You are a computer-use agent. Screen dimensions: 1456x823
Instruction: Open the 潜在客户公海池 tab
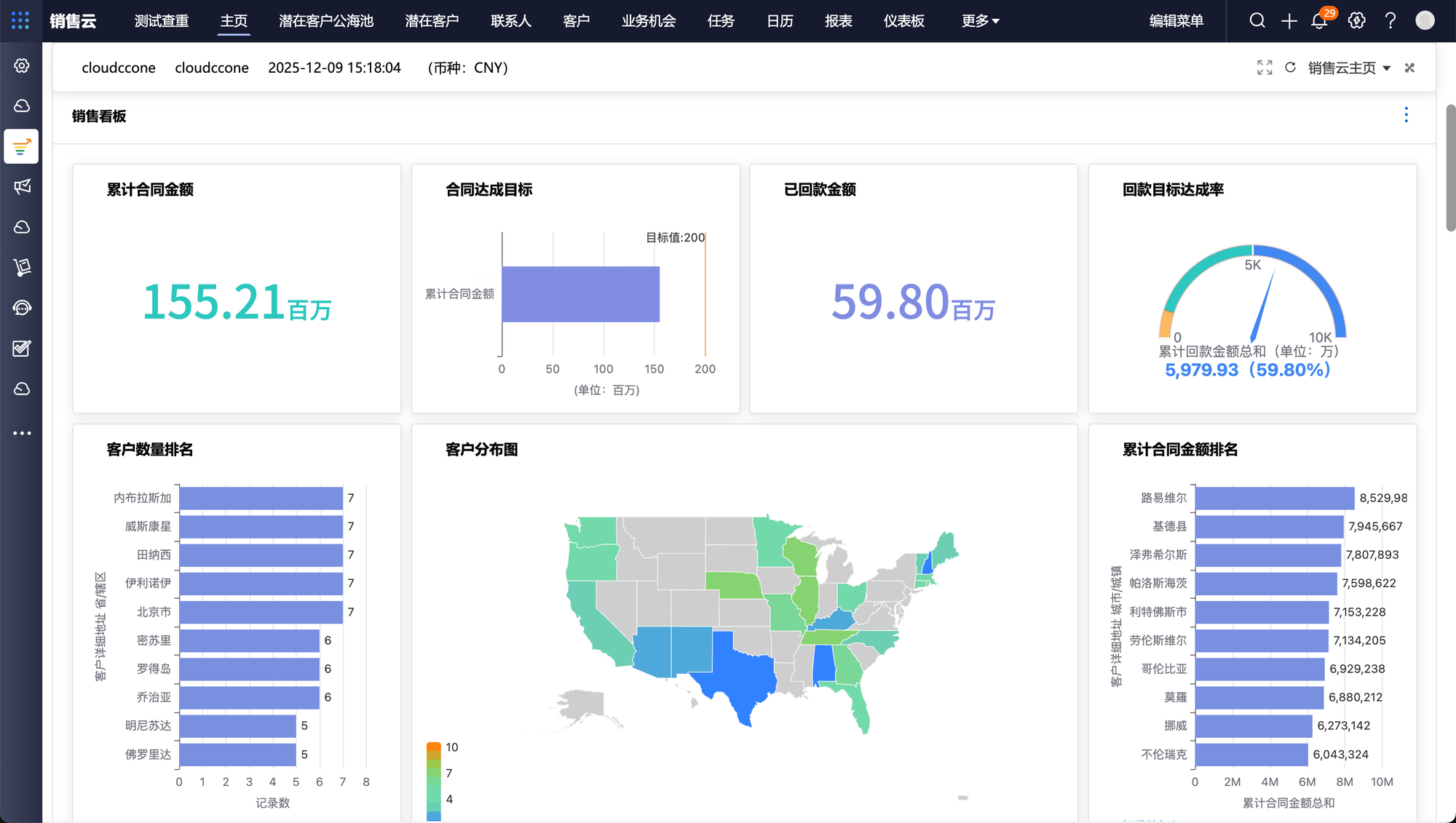(x=325, y=21)
